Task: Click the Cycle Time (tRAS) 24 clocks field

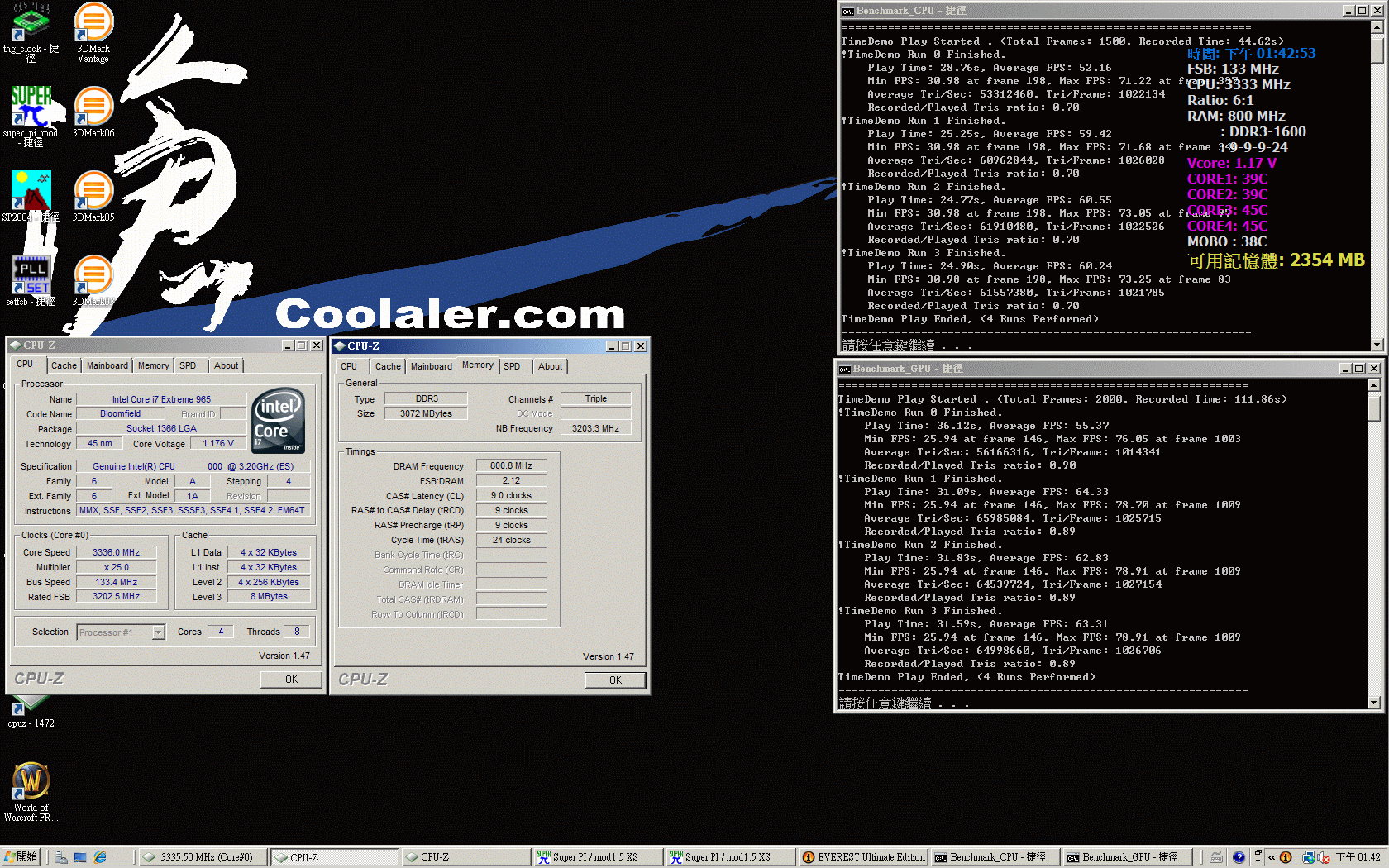Action: (x=511, y=541)
